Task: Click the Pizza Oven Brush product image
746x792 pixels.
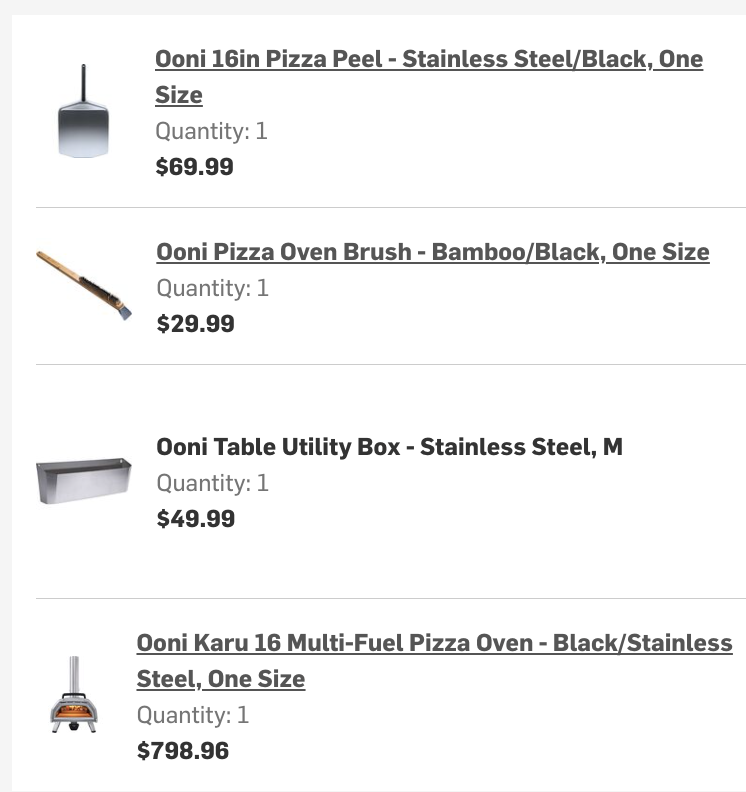Action: [84, 285]
